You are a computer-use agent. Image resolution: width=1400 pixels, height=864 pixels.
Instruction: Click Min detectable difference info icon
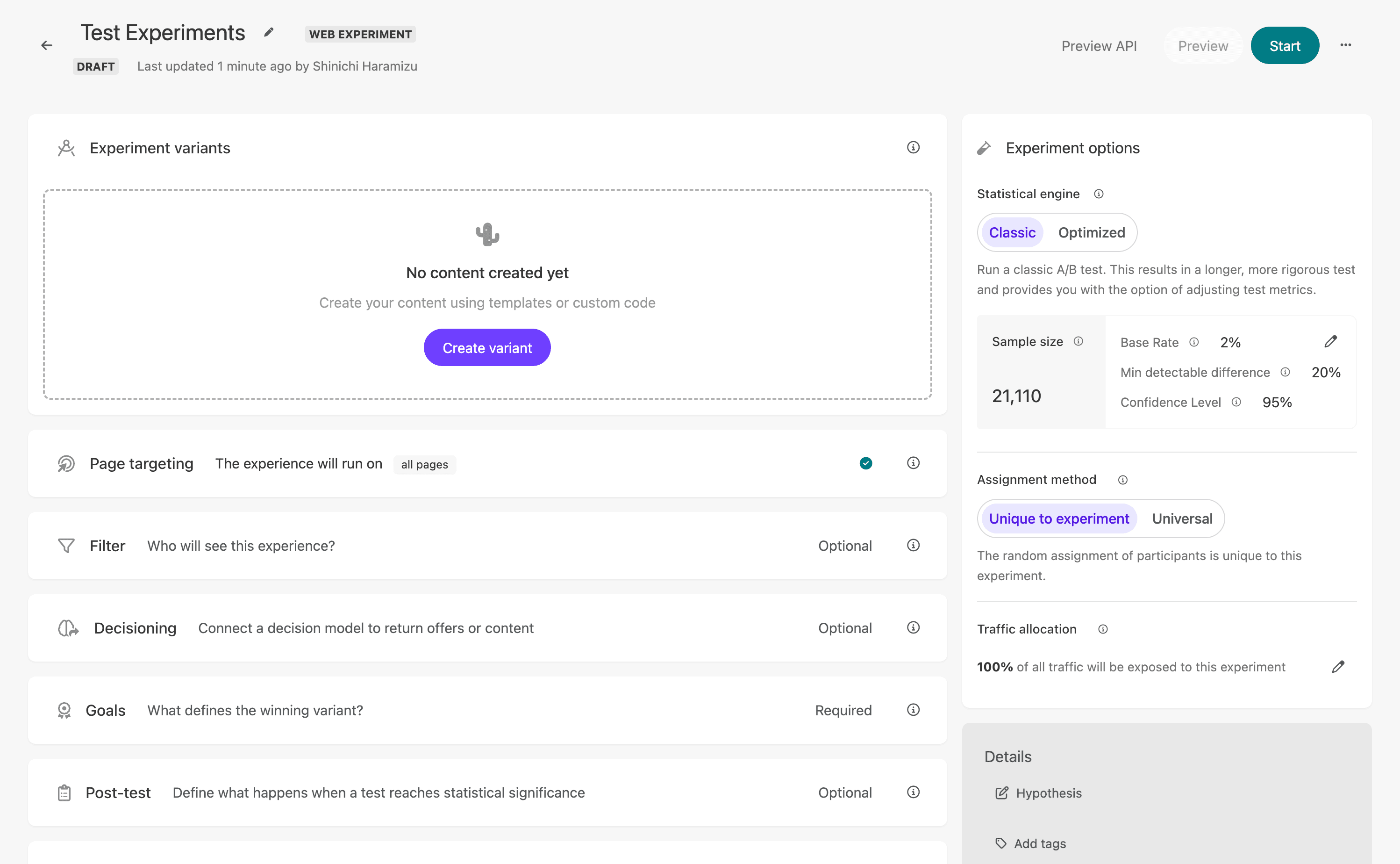coord(1285,372)
